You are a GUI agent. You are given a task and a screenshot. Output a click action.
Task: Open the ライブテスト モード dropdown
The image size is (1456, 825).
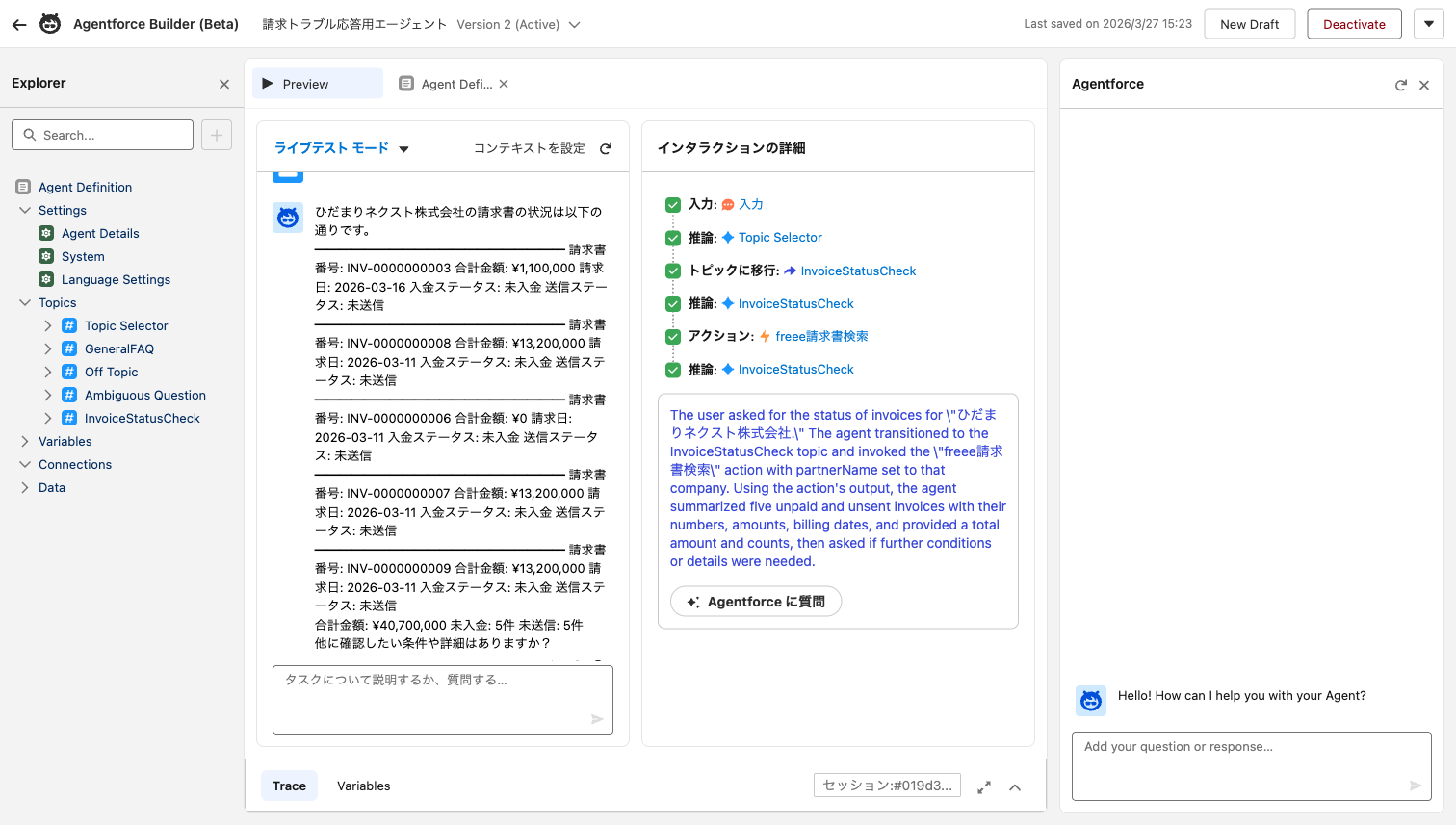(x=403, y=149)
